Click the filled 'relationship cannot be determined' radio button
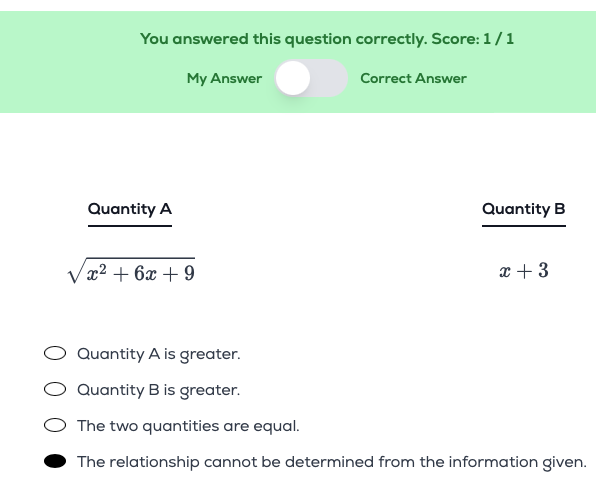The image size is (596, 478). [55, 461]
